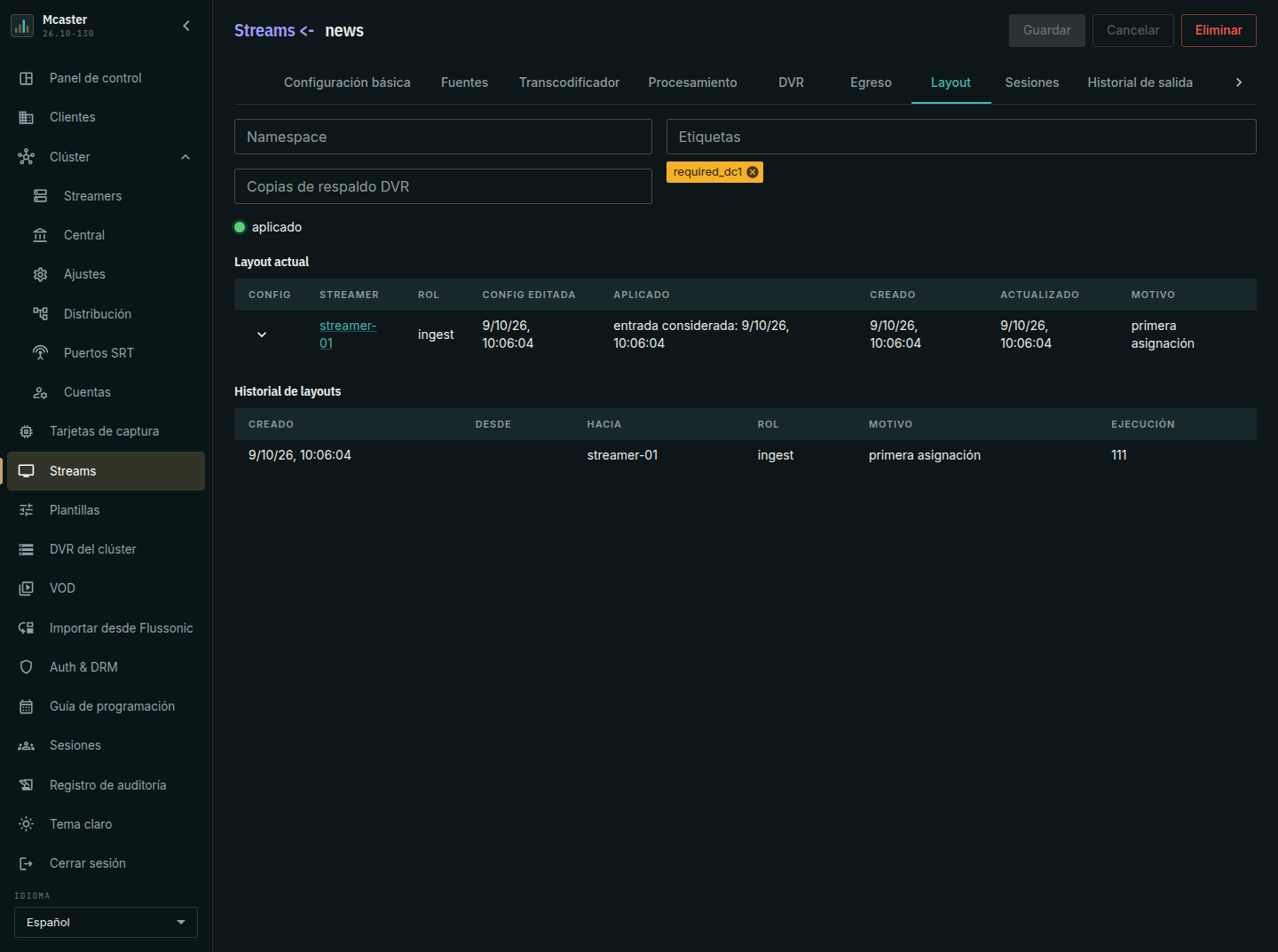Click the Plantillas sliders icon

coord(27,510)
